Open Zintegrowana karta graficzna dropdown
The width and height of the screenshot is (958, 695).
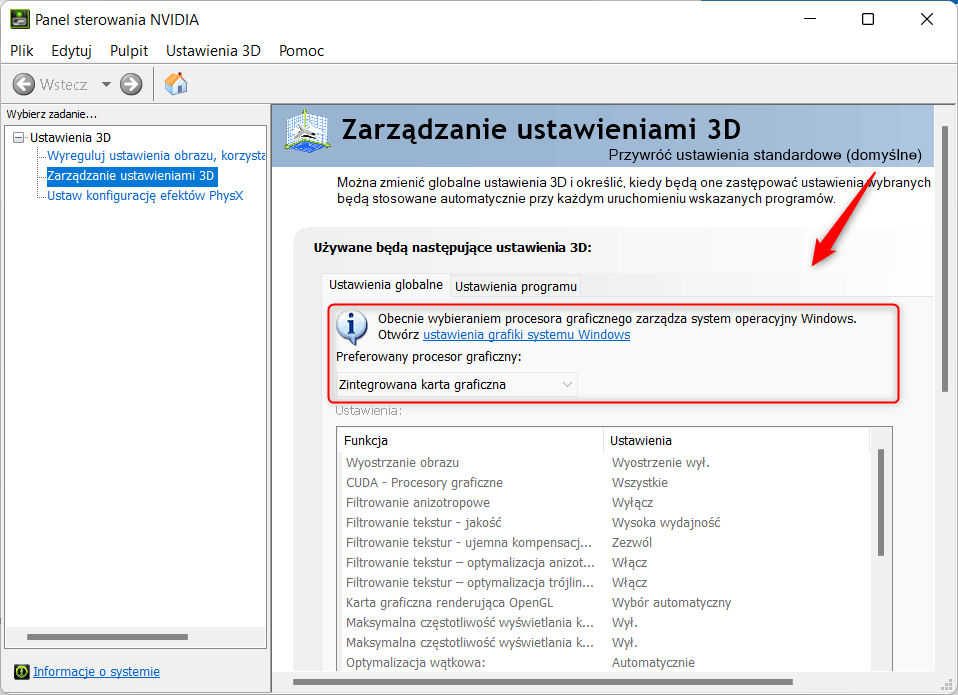pos(456,385)
